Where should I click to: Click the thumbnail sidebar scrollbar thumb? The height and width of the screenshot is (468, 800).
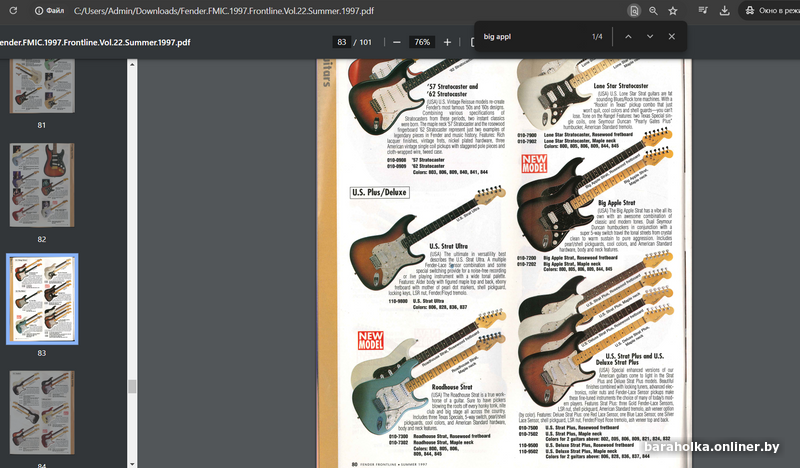(132, 386)
